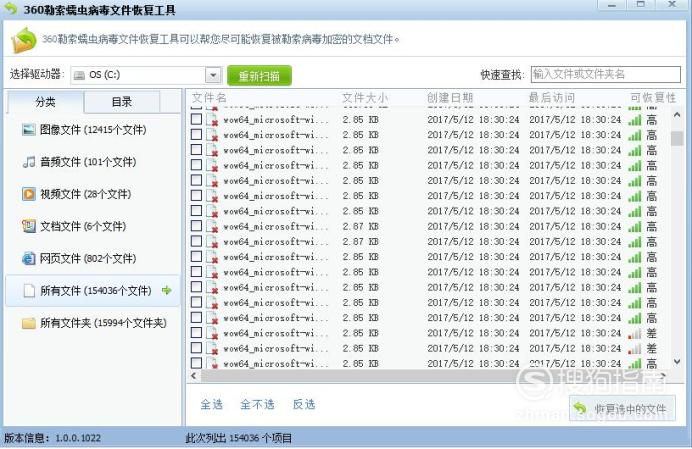Click the 恢复选中的文件 button

tap(622, 409)
